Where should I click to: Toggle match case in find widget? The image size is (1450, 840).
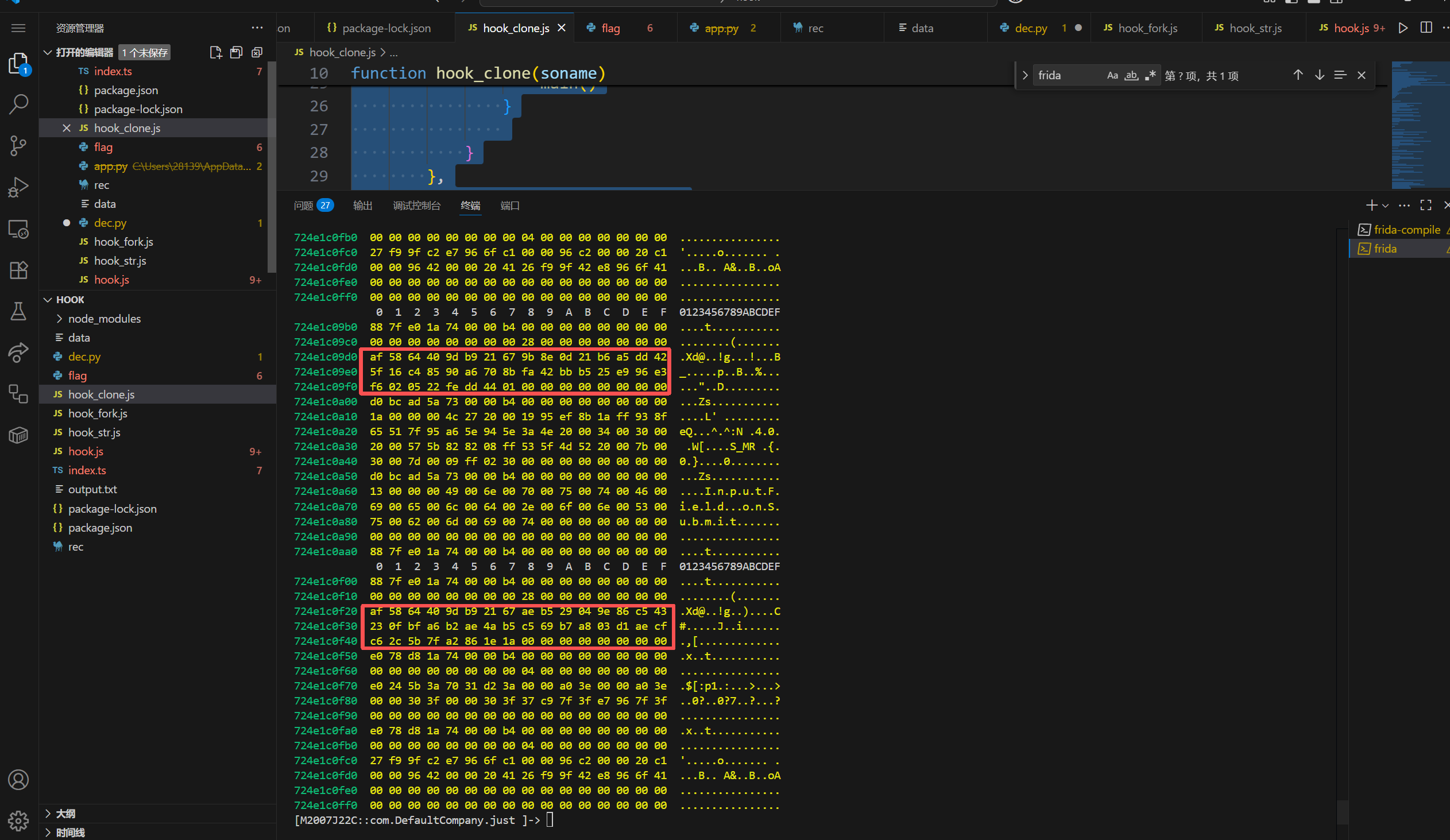(x=1112, y=75)
